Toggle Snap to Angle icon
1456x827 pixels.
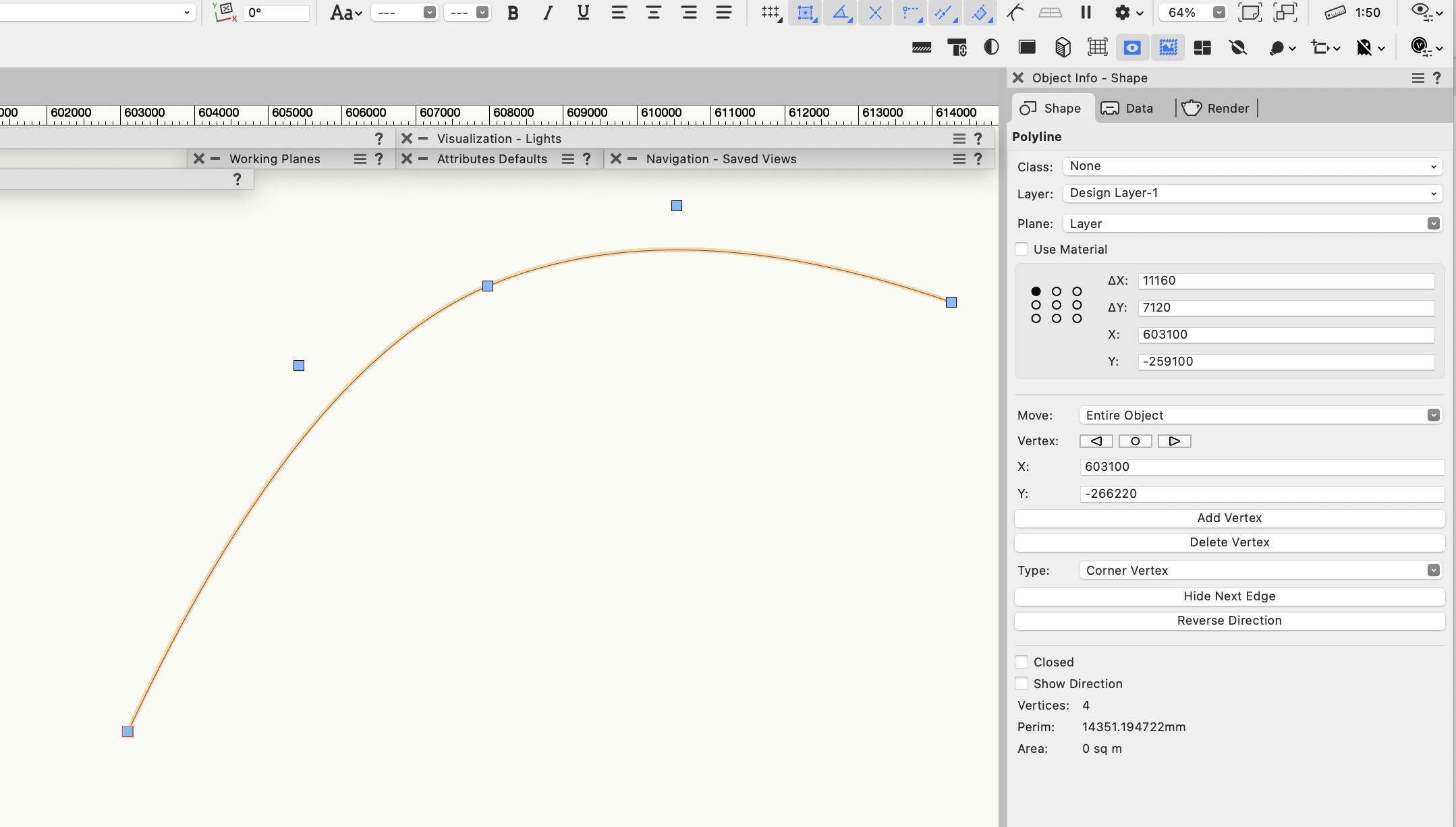coord(841,12)
